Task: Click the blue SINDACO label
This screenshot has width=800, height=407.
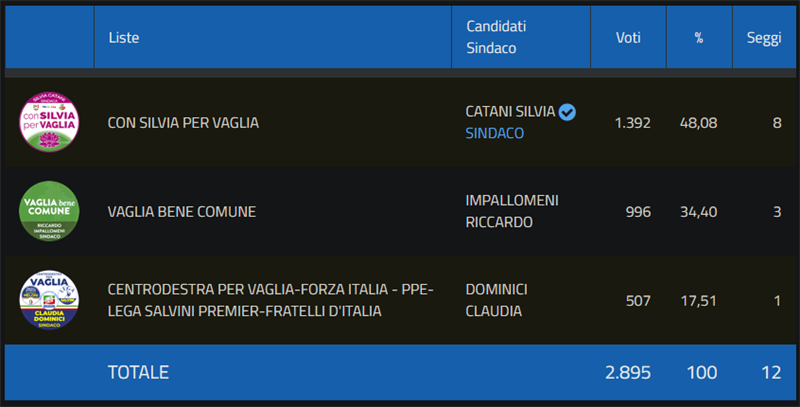Action: 495,133
